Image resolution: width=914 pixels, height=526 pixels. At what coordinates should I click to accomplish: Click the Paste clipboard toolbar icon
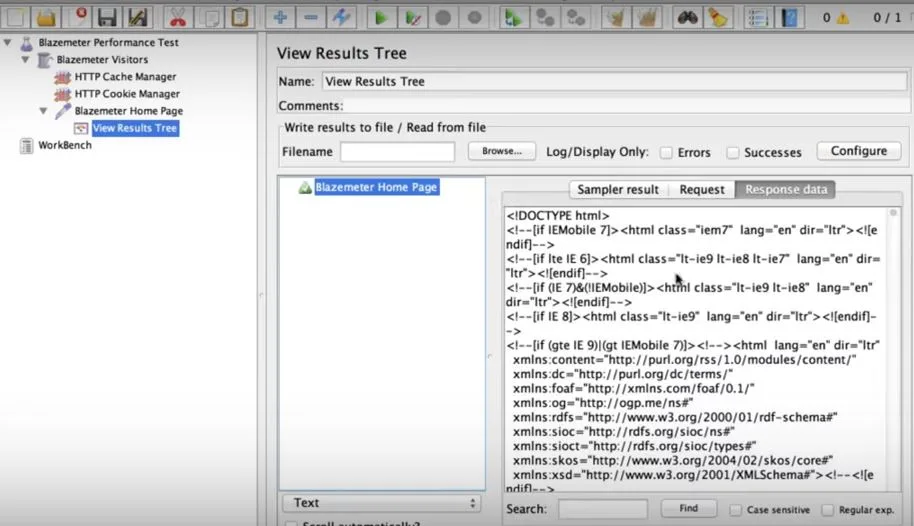240,17
